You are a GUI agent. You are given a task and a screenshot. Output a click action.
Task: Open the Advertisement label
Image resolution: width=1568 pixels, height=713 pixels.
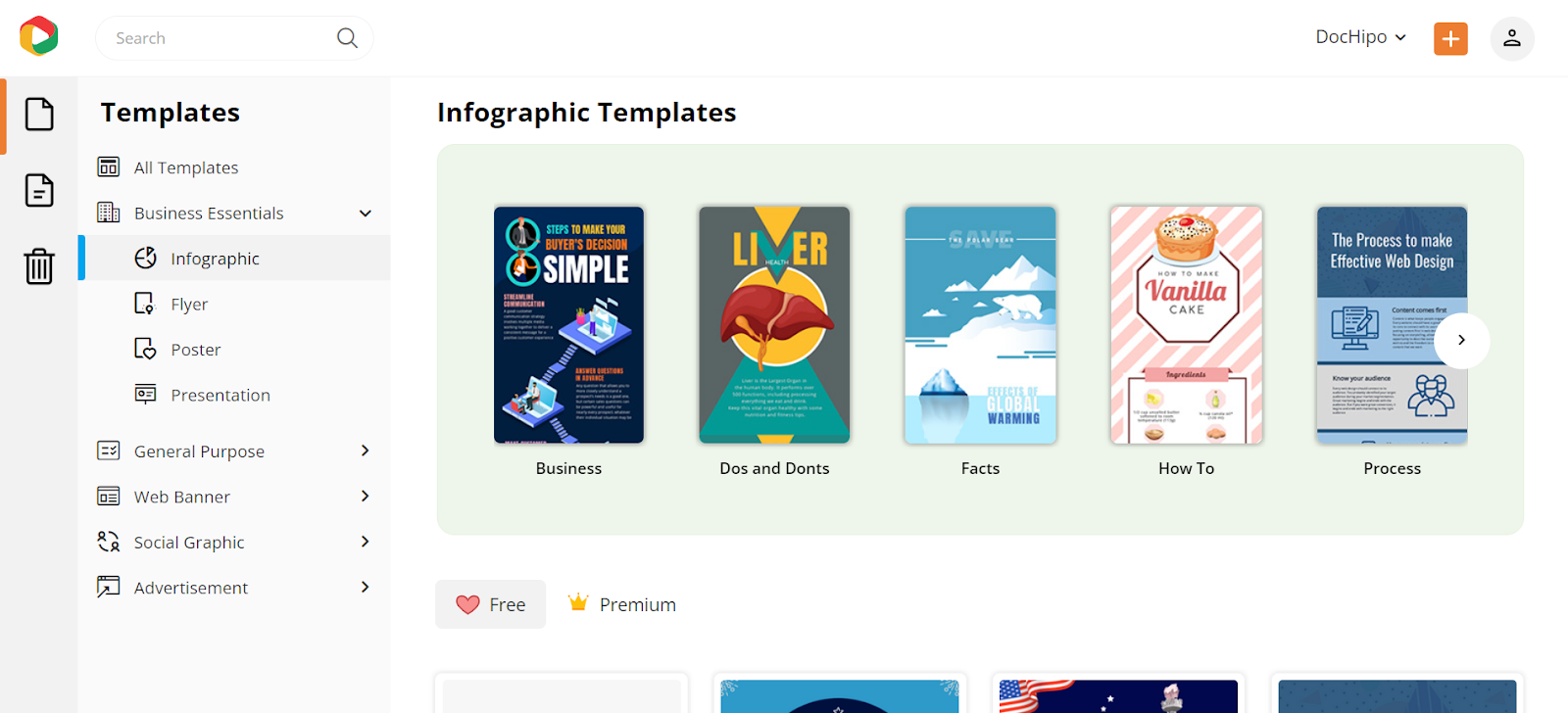tap(191, 588)
